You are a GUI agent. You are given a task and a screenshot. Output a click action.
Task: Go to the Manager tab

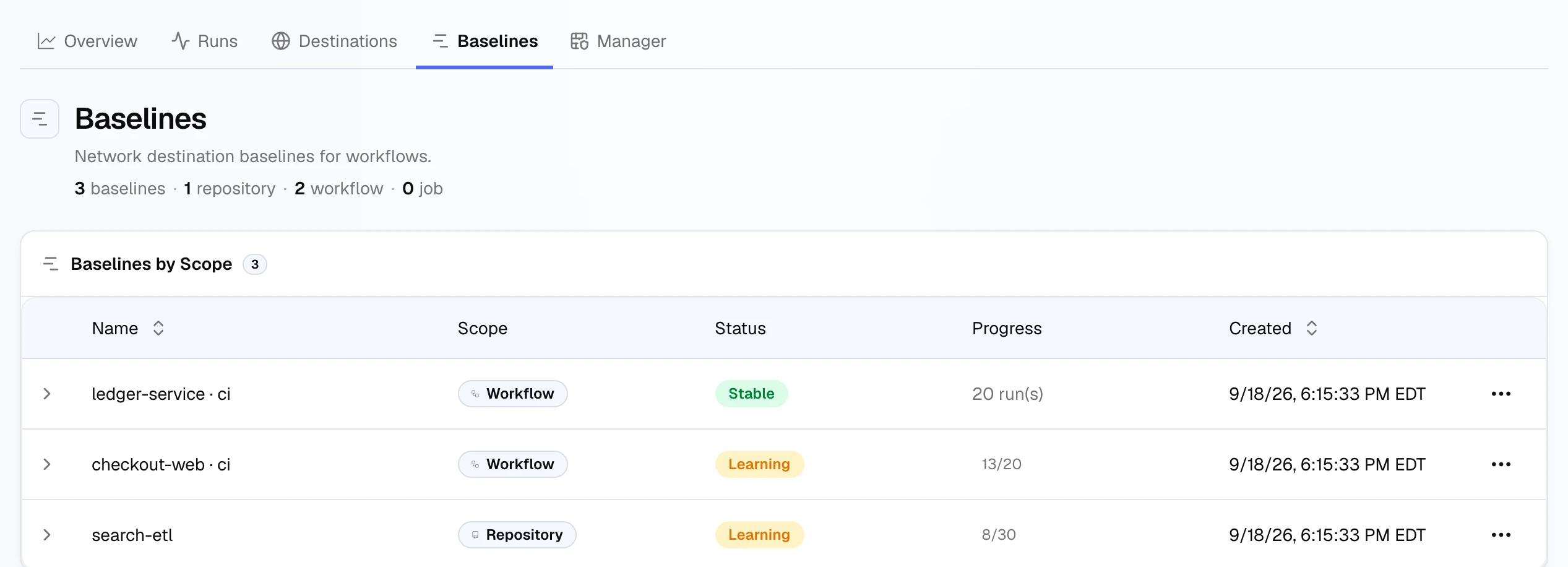point(618,41)
